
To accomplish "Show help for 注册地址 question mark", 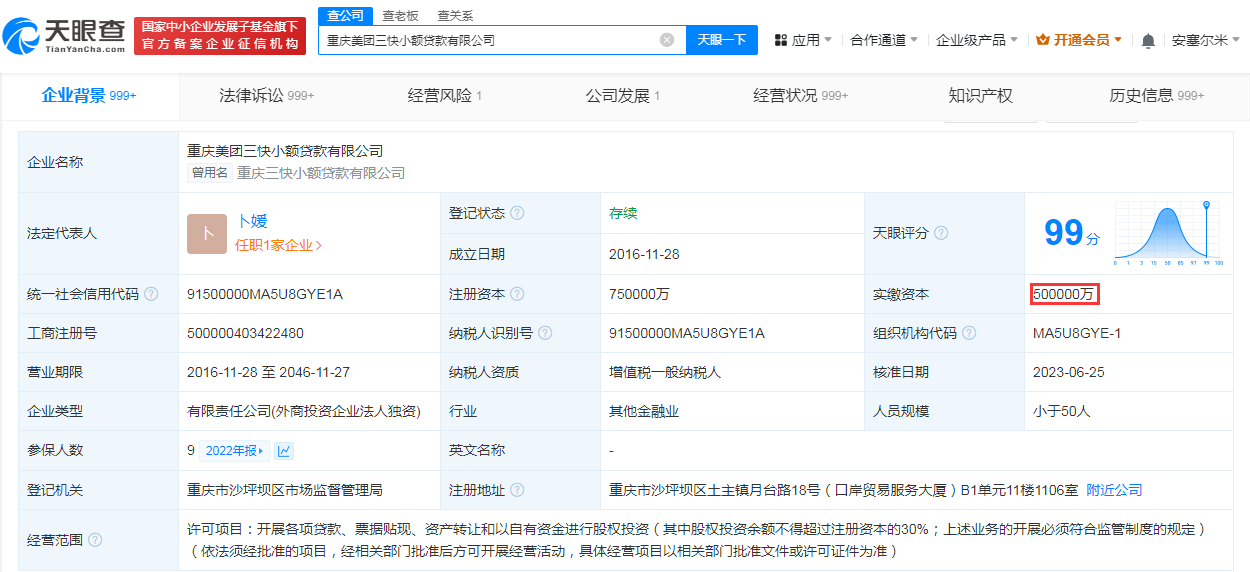I will click(517, 490).
